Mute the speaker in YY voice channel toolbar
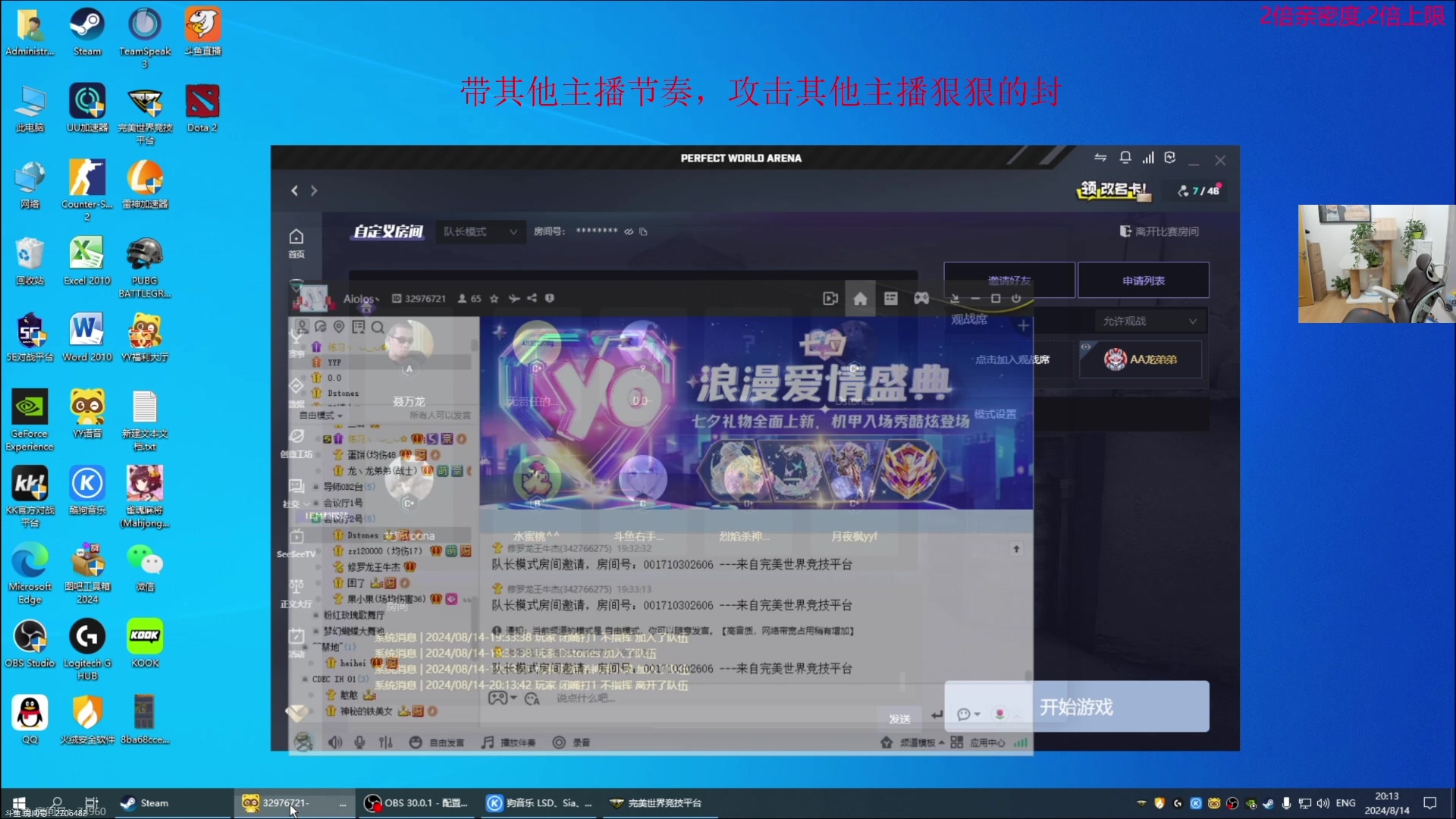 (335, 742)
